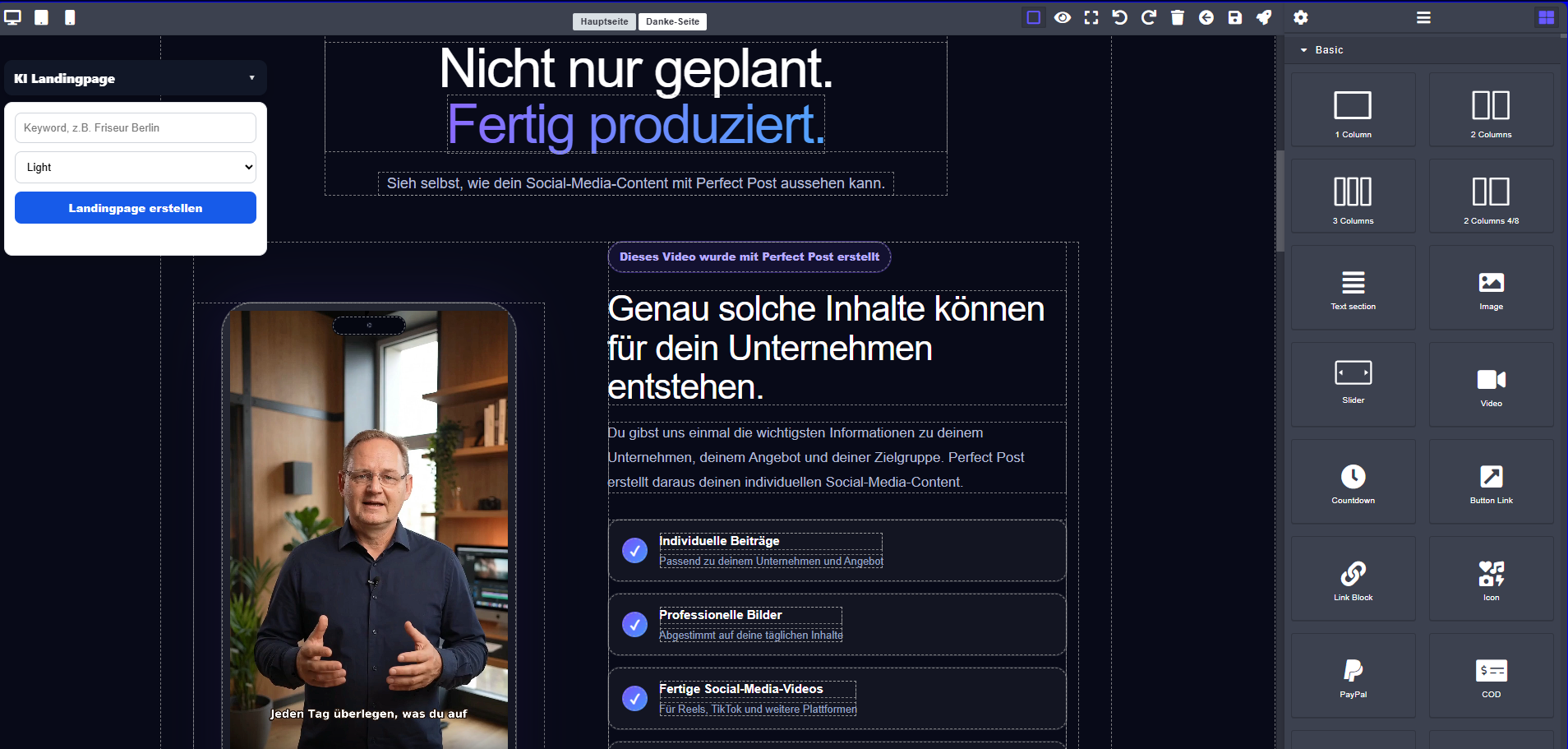The width and height of the screenshot is (1568, 749).
Task: Click the canvas vertical scrollbar thumb
Action: pyautogui.click(x=1280, y=201)
